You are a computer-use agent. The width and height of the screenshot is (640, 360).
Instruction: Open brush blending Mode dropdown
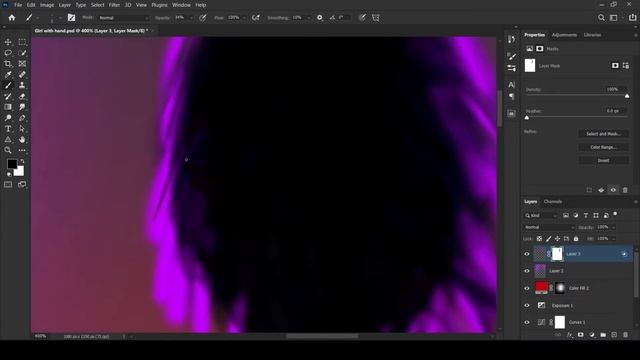tap(124, 18)
